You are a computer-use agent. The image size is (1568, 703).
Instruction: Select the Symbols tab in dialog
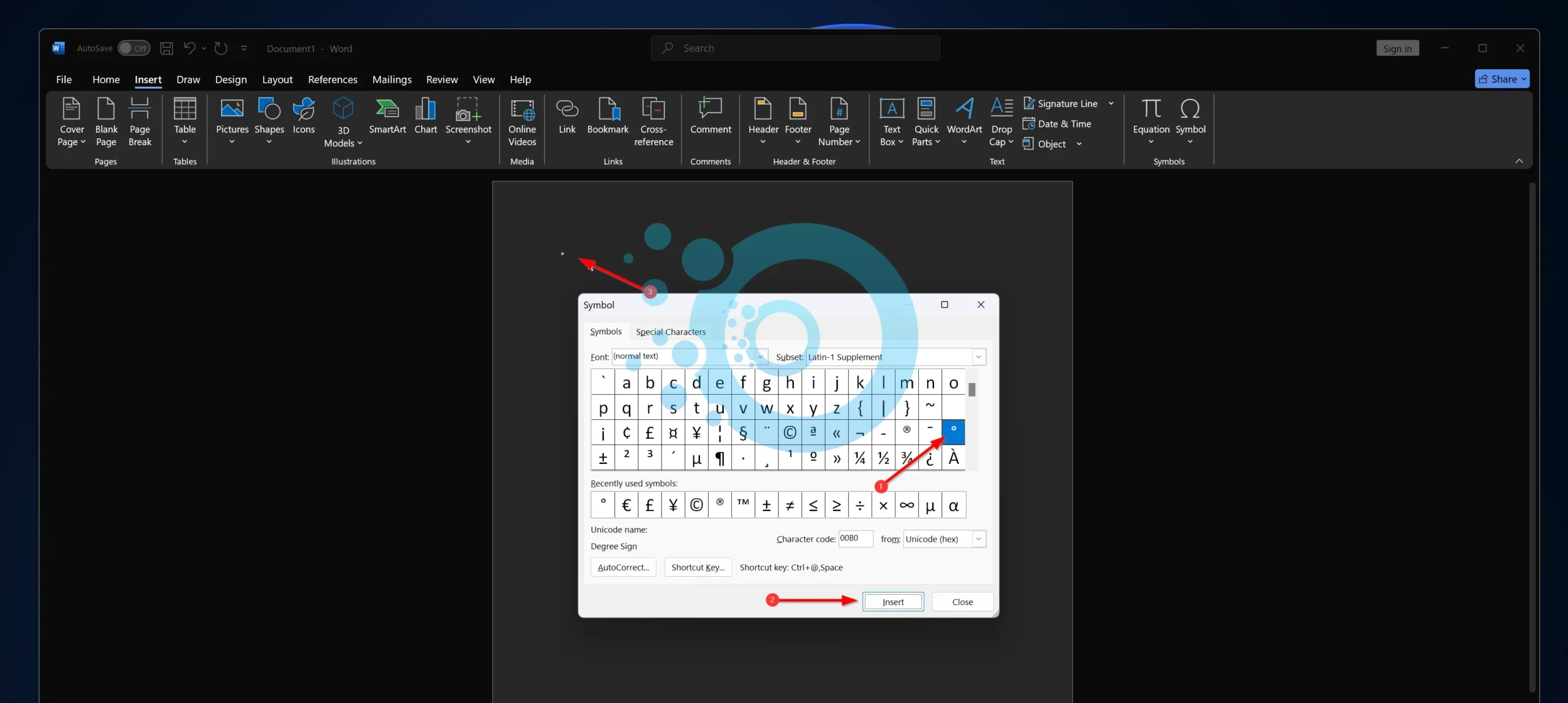(x=605, y=331)
